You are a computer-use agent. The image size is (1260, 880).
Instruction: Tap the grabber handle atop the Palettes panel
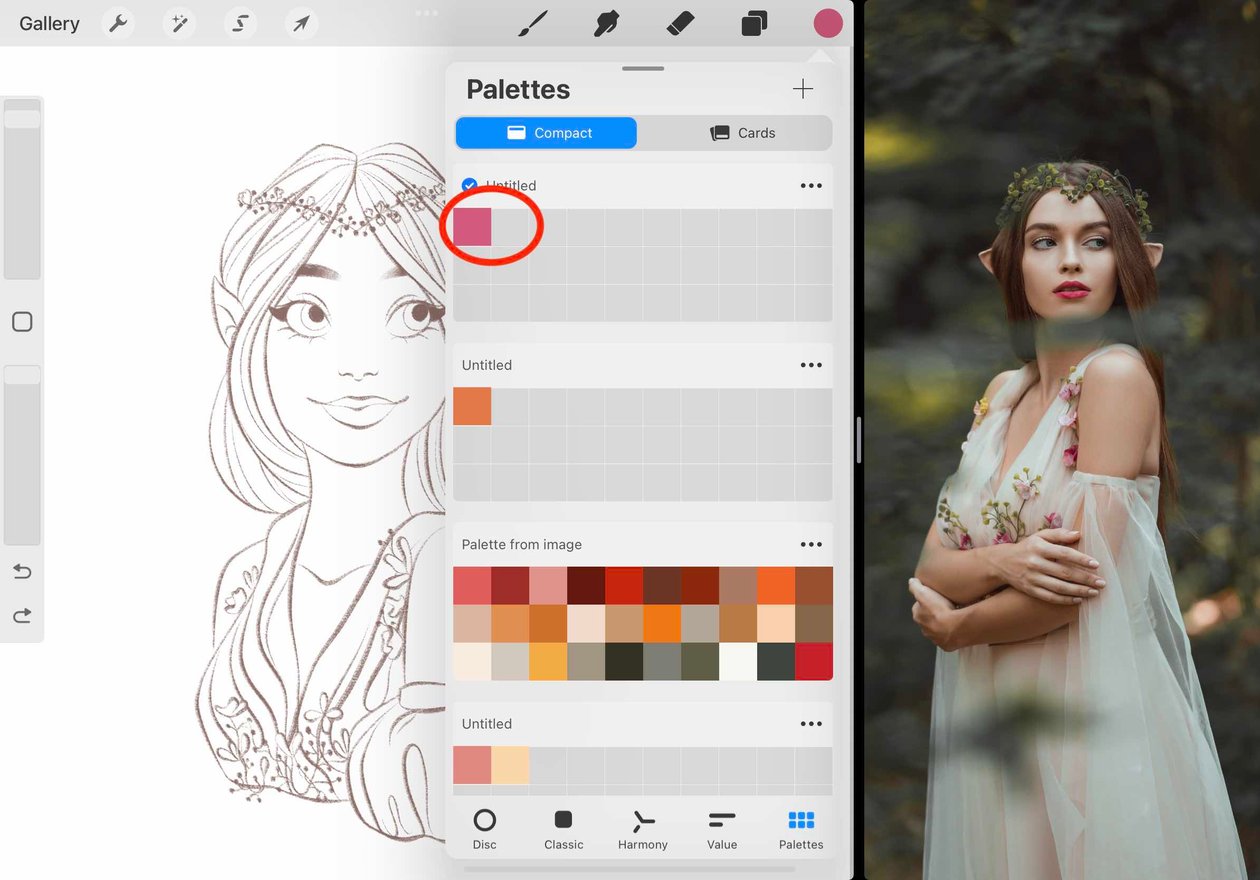pos(643,69)
